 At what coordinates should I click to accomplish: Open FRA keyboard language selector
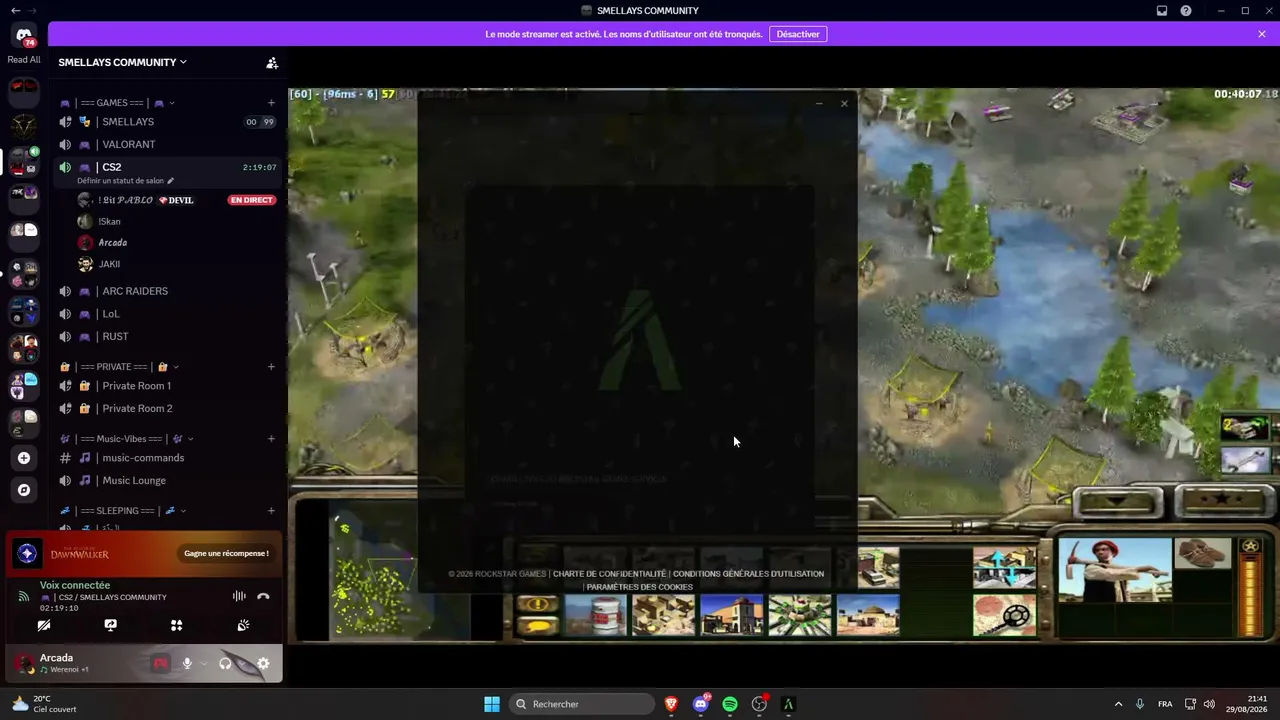1165,704
